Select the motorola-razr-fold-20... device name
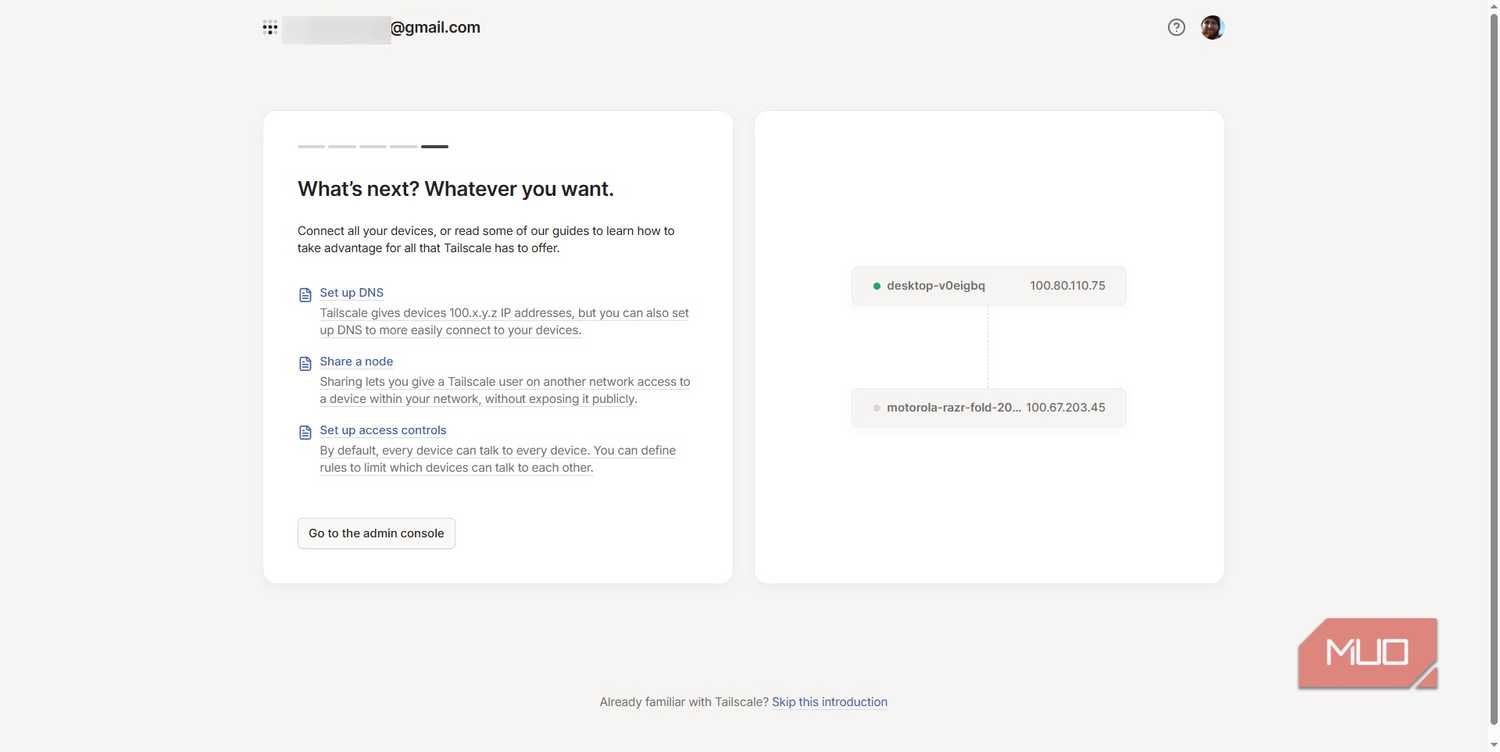The width and height of the screenshot is (1500, 752). click(x=954, y=408)
